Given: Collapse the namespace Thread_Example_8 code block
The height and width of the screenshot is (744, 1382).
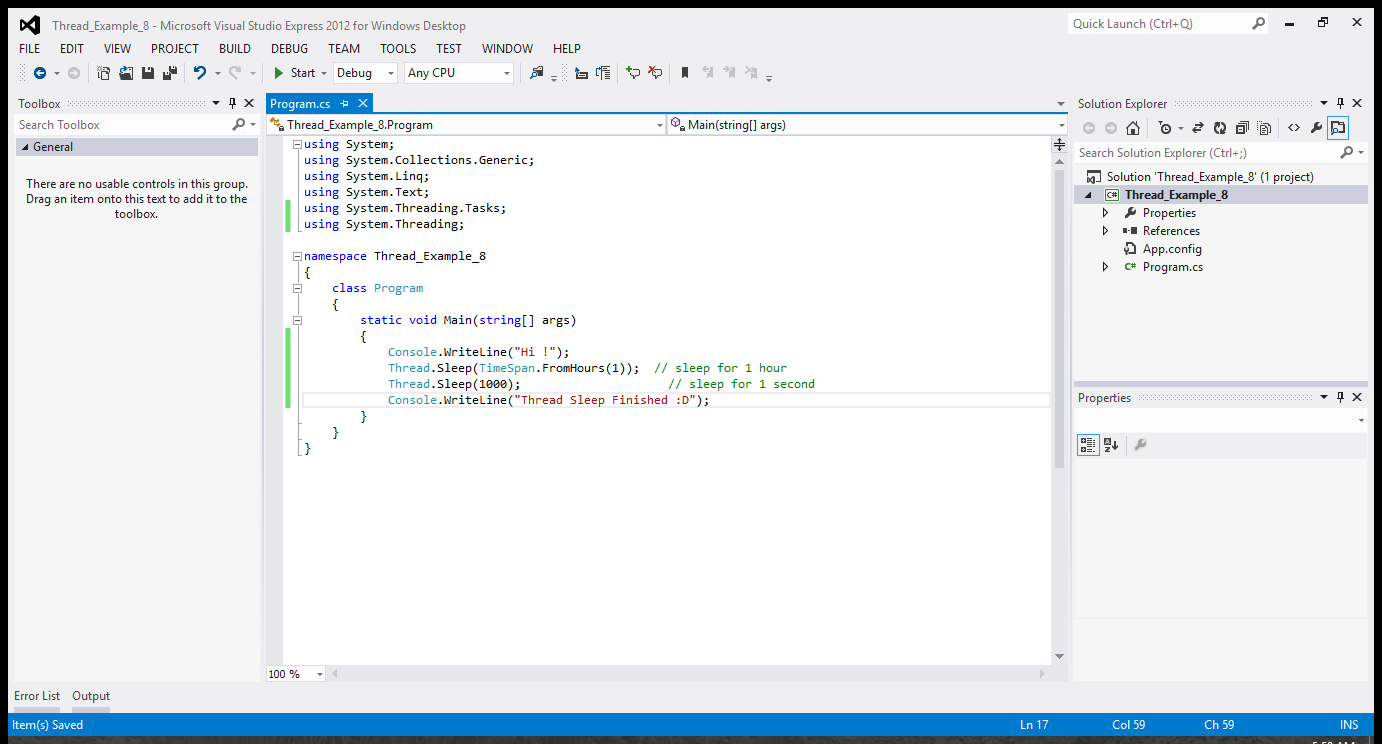Looking at the screenshot, I should [297, 256].
